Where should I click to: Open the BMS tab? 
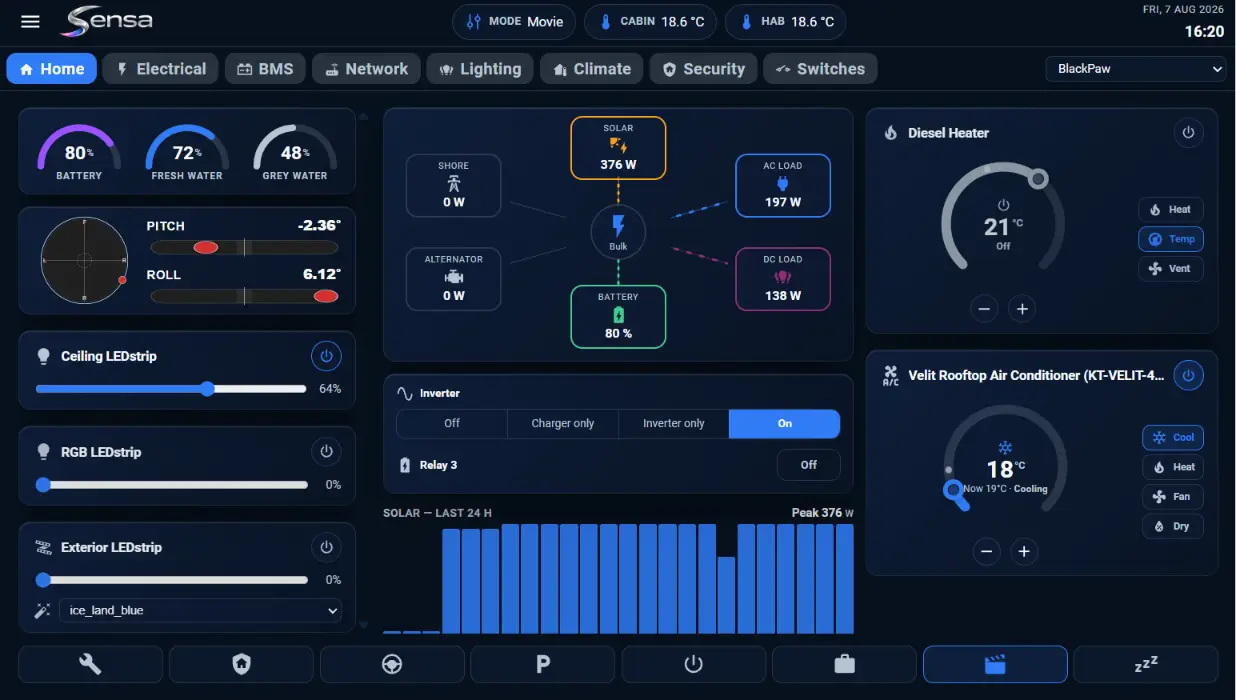tap(265, 69)
